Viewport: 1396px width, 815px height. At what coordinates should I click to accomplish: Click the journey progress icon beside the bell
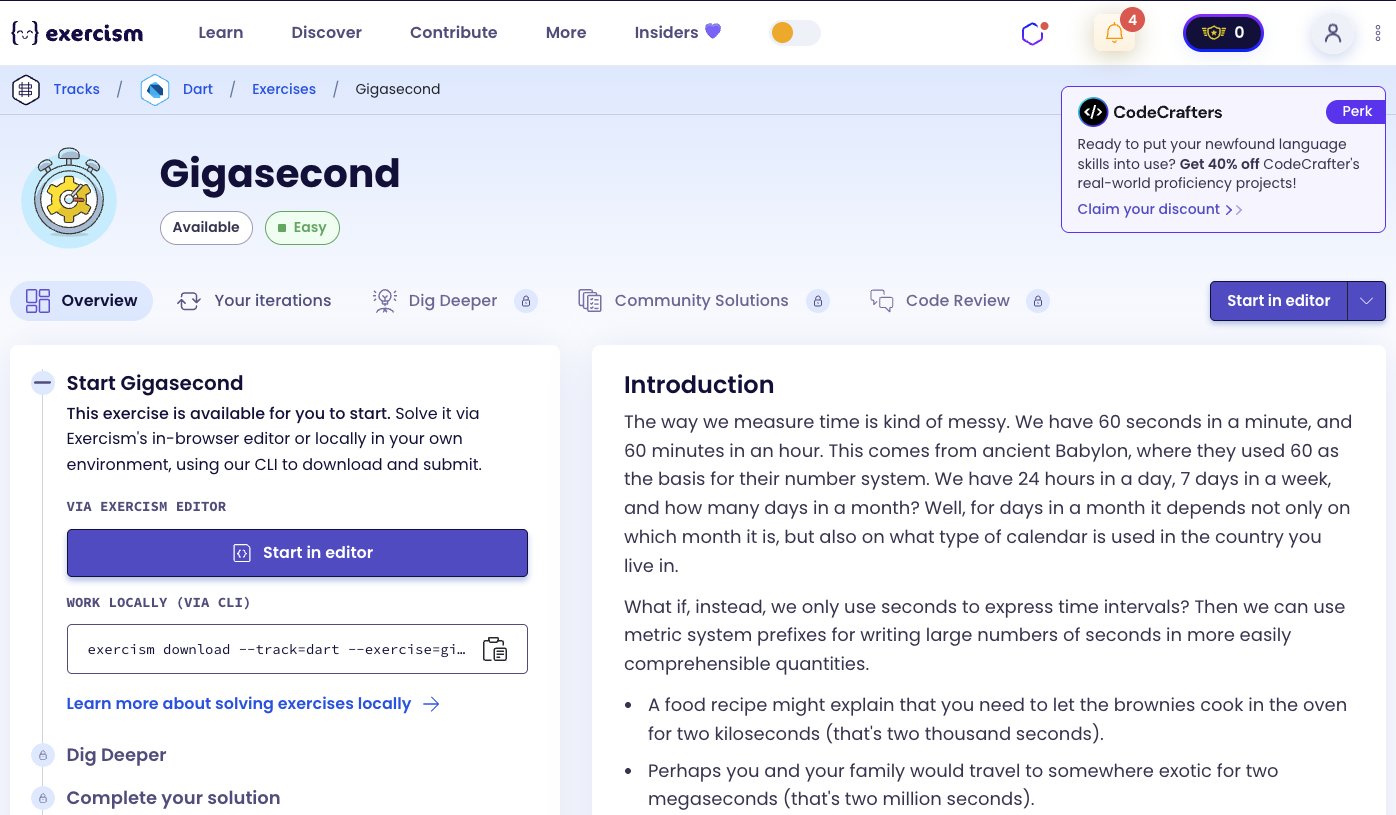click(x=1032, y=33)
